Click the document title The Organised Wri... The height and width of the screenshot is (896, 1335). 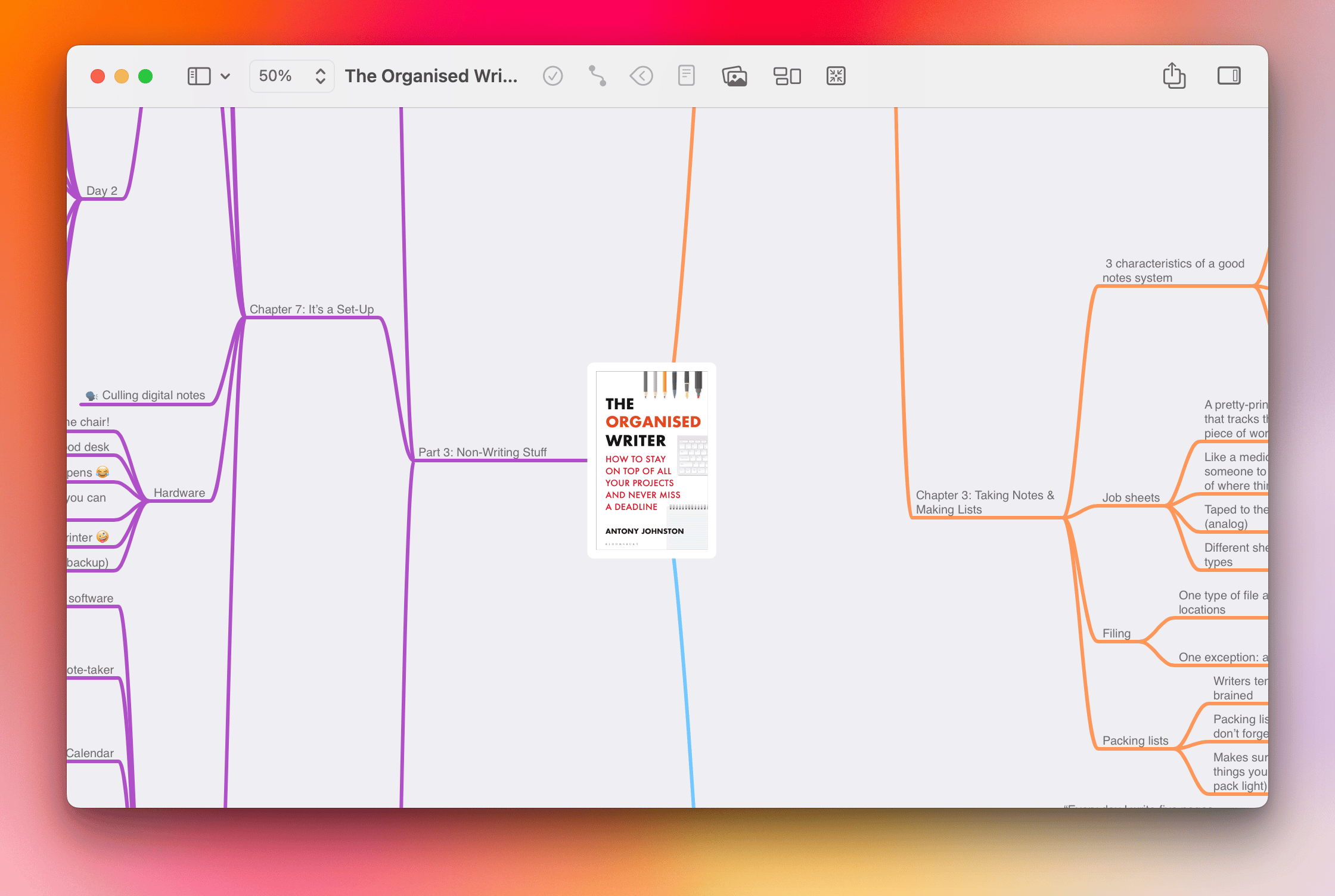click(x=431, y=76)
